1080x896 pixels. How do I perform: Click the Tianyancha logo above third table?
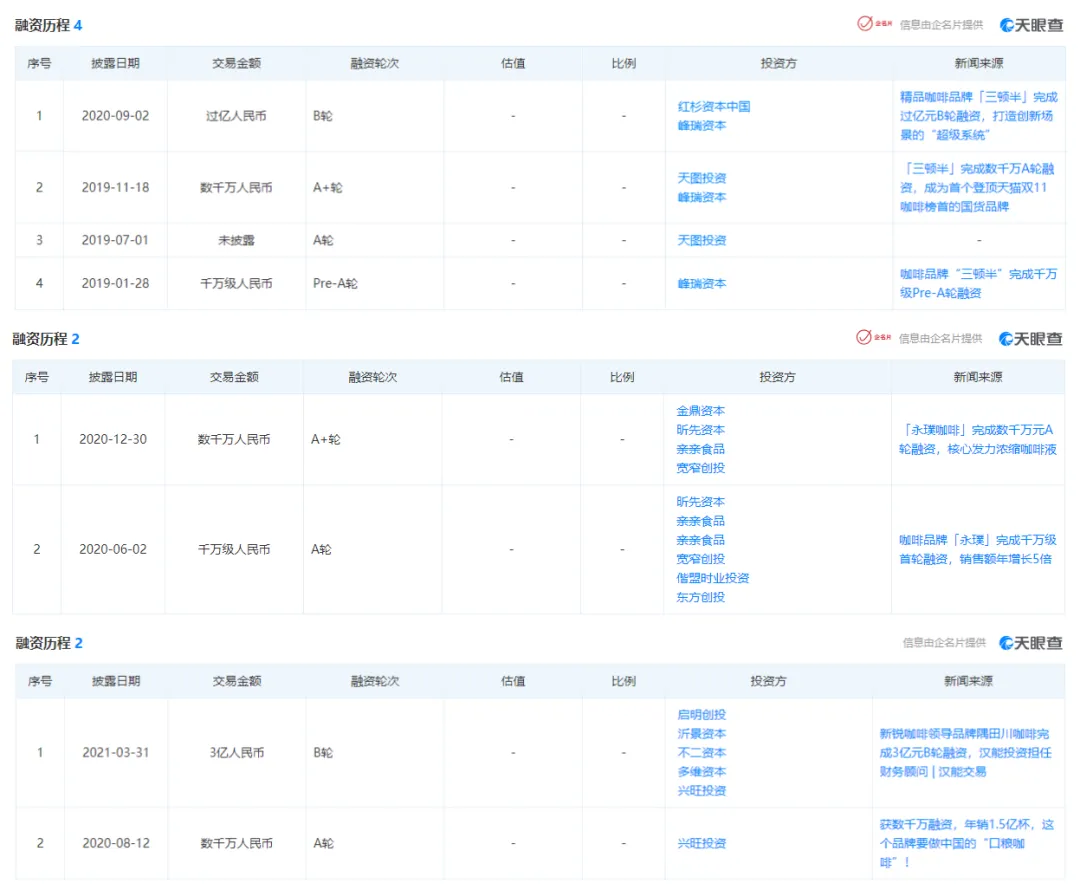pos(1030,643)
